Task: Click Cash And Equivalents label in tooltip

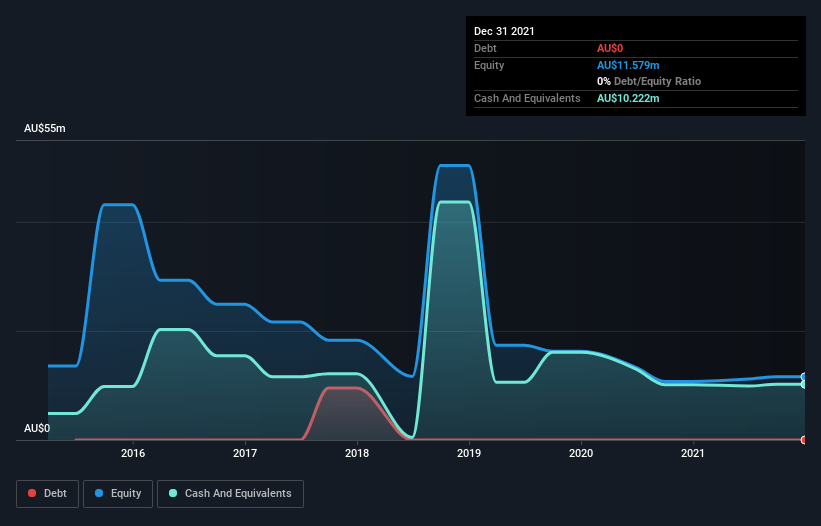Action: (527, 98)
